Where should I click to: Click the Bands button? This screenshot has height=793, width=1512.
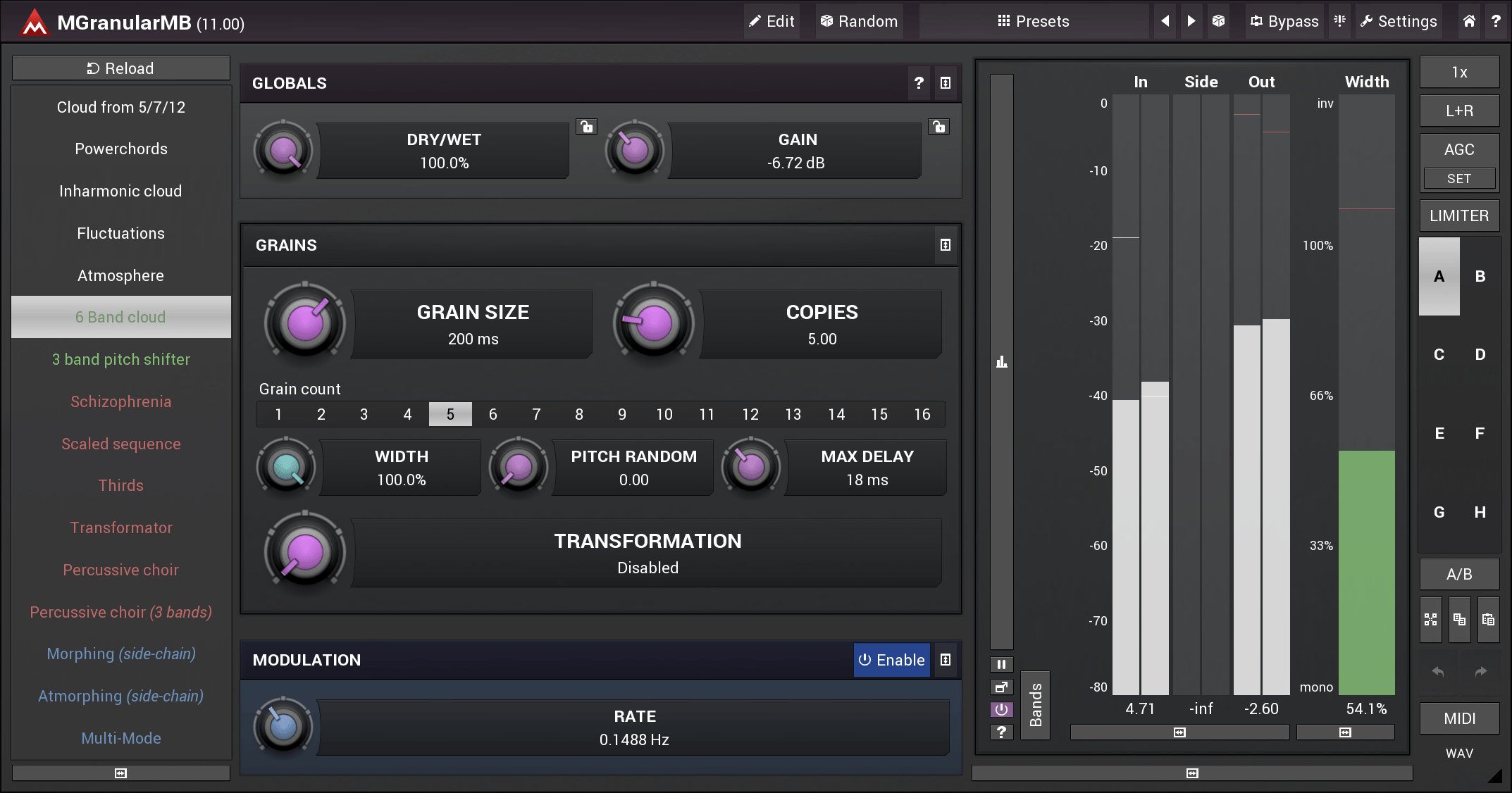1035,705
